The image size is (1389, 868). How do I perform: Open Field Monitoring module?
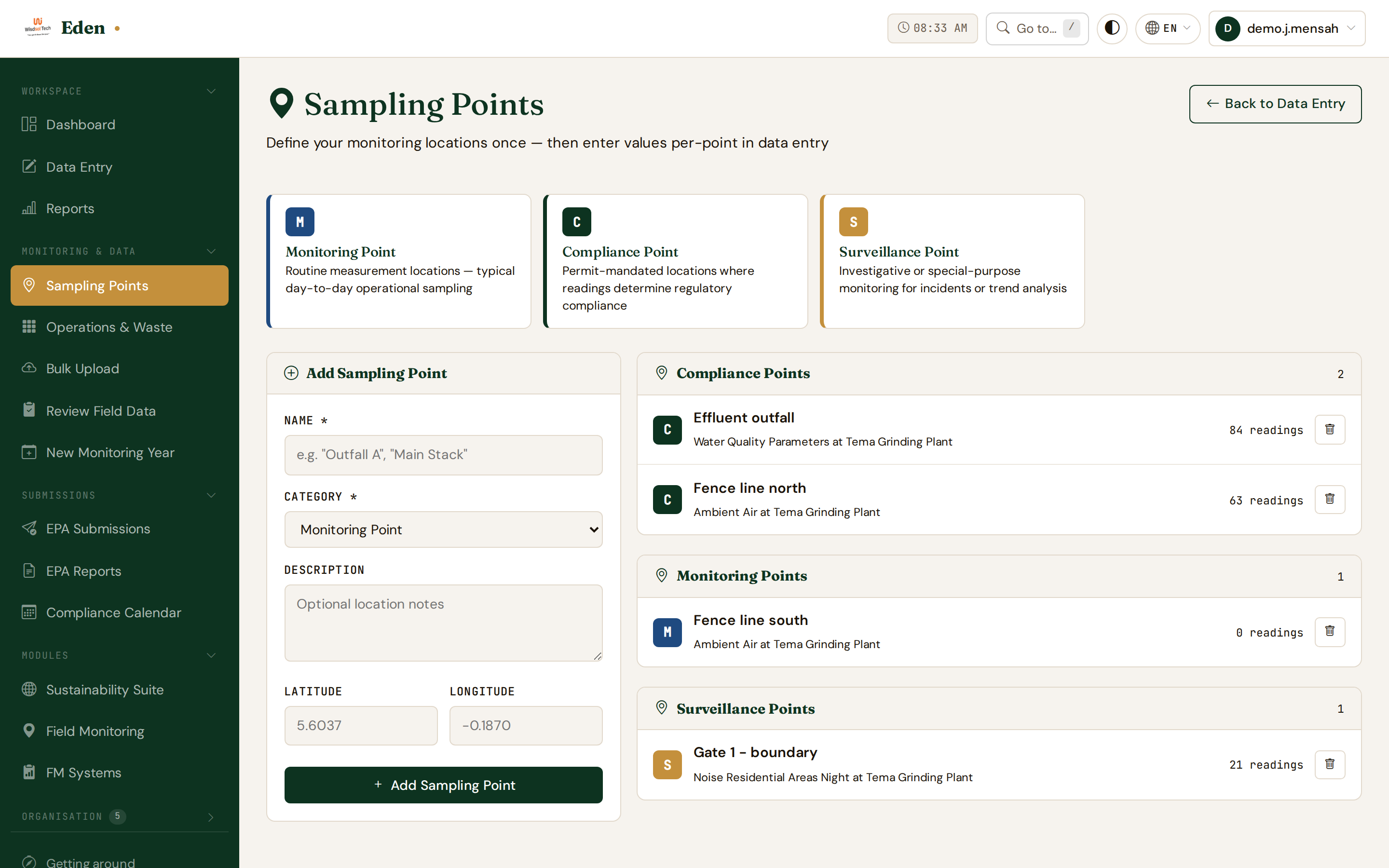click(x=120, y=732)
